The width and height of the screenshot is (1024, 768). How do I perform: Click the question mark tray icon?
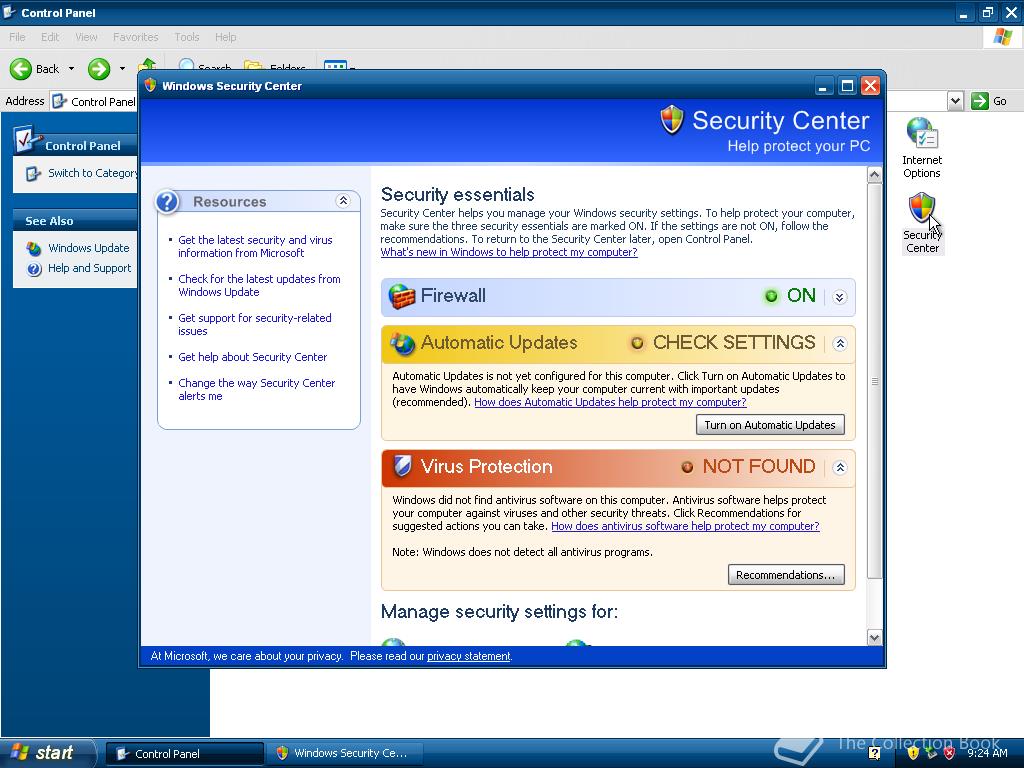pyautogui.click(x=874, y=754)
